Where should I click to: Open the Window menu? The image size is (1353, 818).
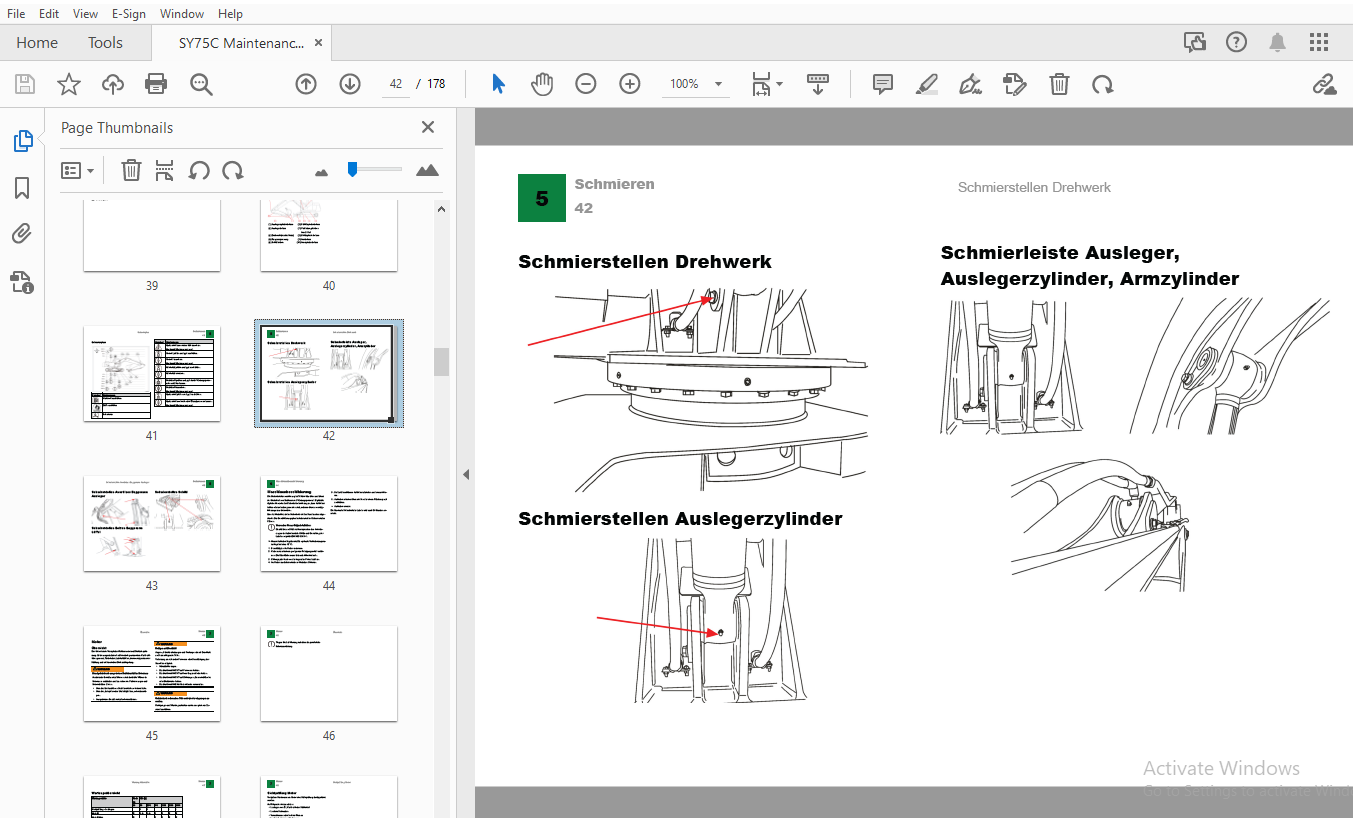tap(182, 13)
